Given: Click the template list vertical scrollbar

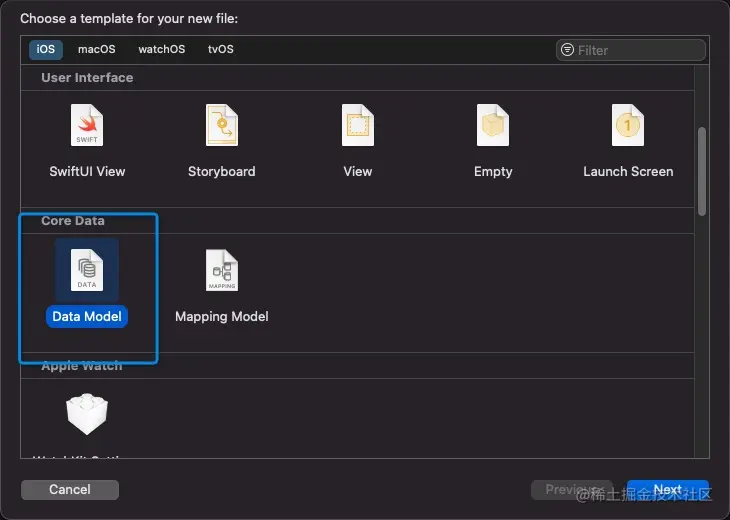Looking at the screenshot, I should tap(702, 170).
